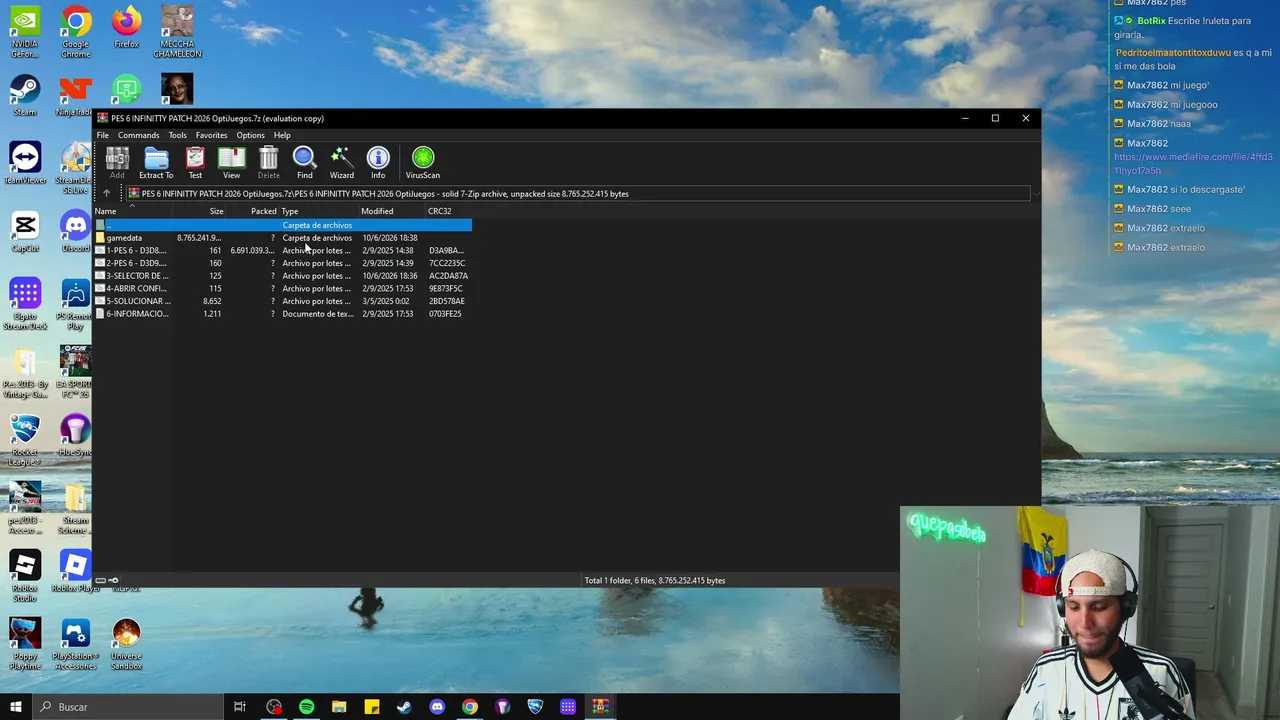
Task: Click the Add toolbar icon in WinRAR
Action: coord(117,163)
